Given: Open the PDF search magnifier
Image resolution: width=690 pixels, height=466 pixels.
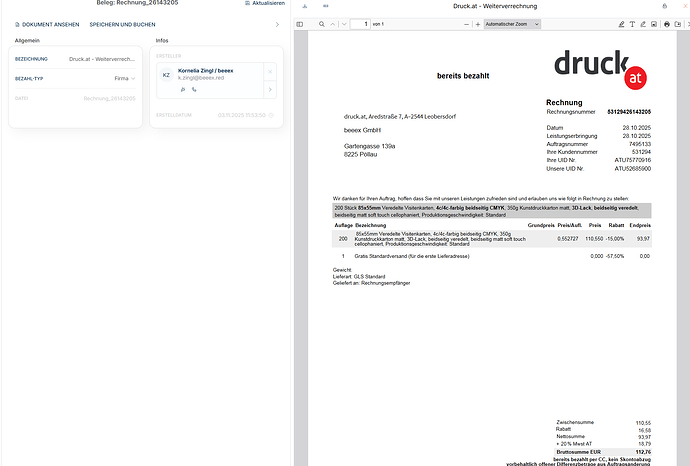Looking at the screenshot, I should coord(321,23).
